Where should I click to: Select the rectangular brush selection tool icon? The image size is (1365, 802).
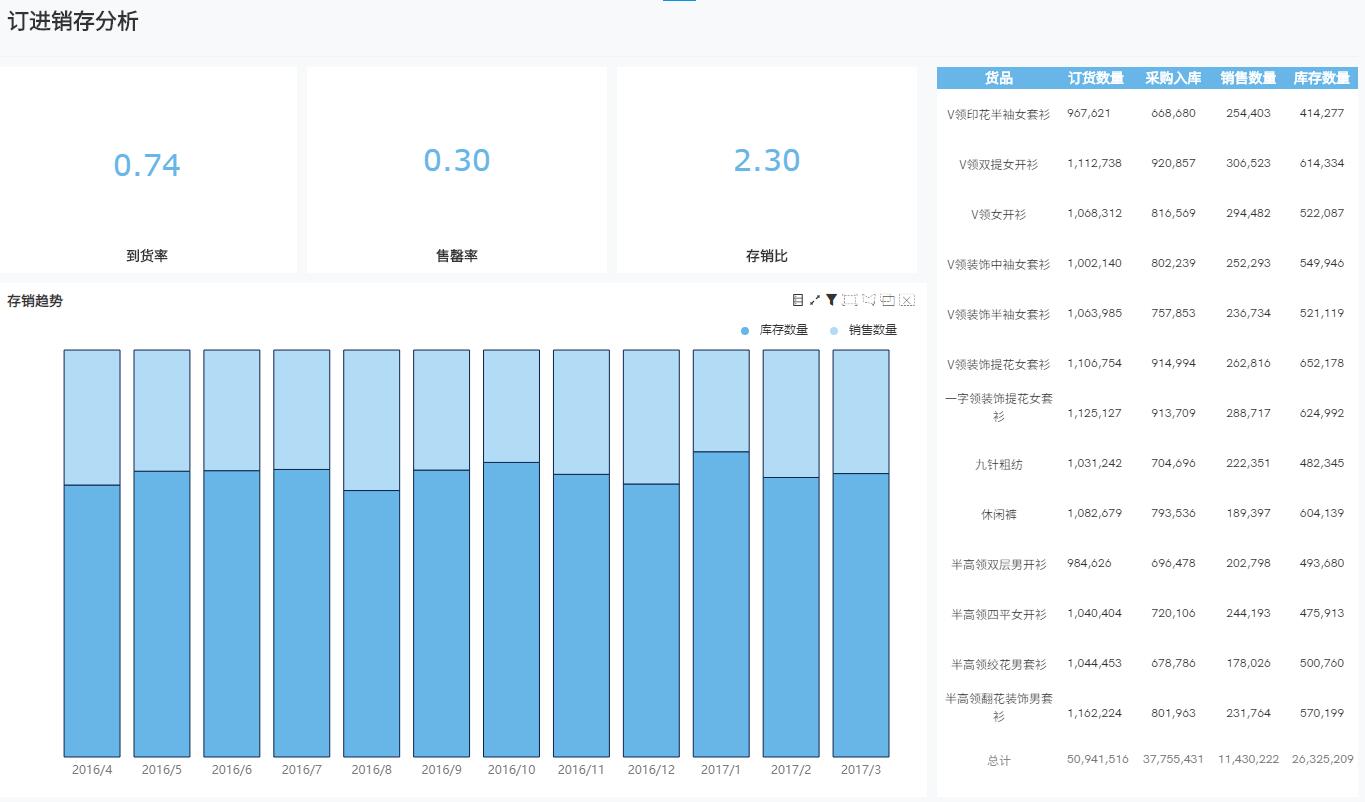pyautogui.click(x=850, y=300)
